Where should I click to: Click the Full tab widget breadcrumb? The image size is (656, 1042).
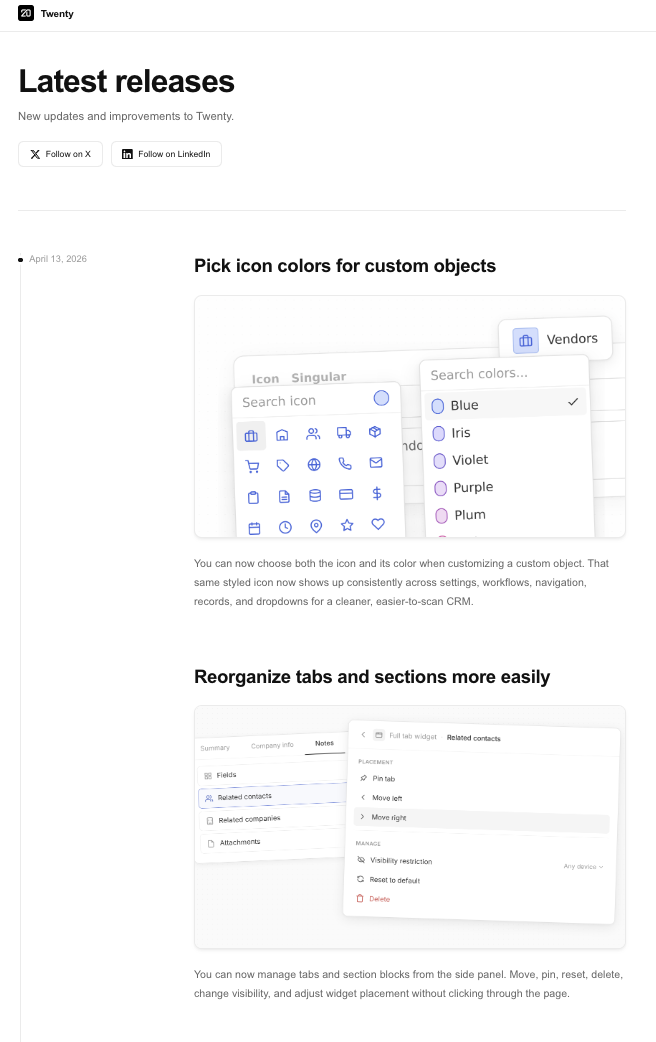[413, 736]
